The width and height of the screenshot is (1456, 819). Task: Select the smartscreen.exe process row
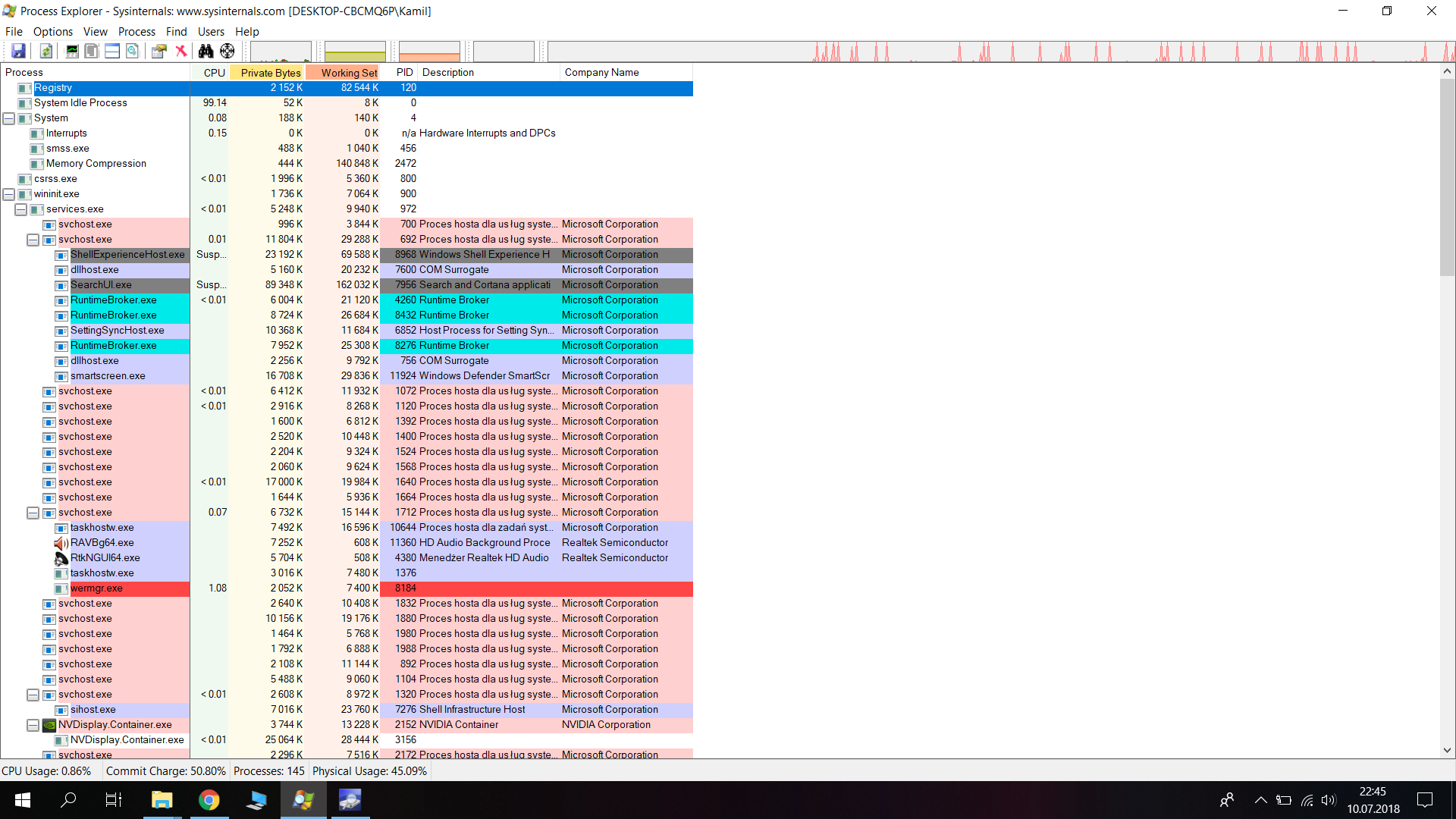tap(347, 376)
